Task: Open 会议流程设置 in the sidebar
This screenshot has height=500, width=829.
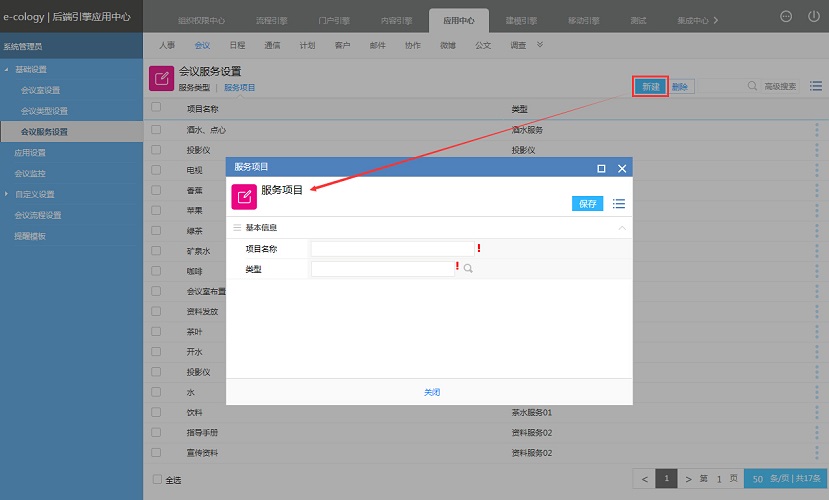Action: (38, 215)
